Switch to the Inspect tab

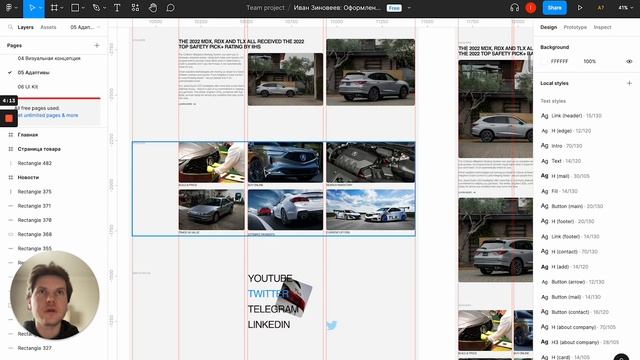pos(602,27)
